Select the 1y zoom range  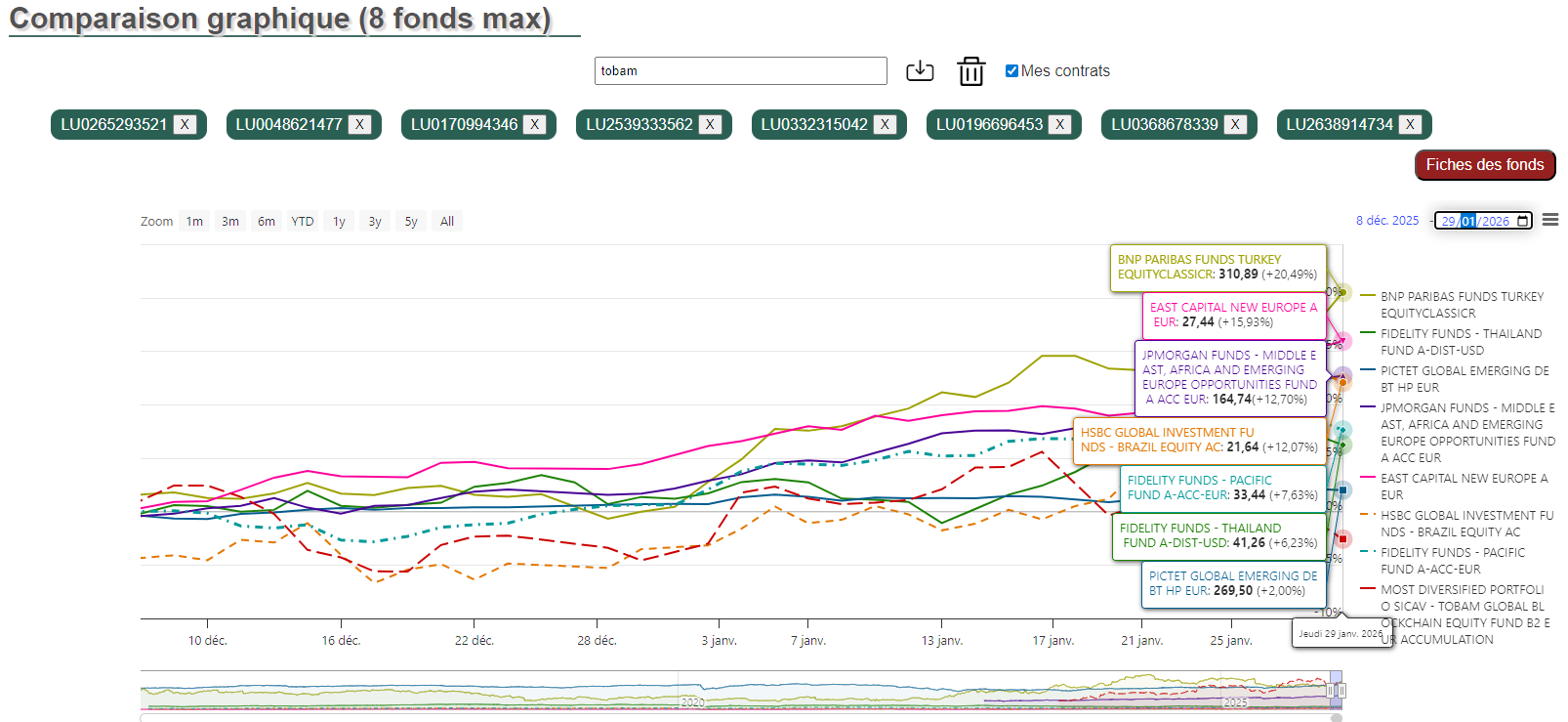click(339, 222)
